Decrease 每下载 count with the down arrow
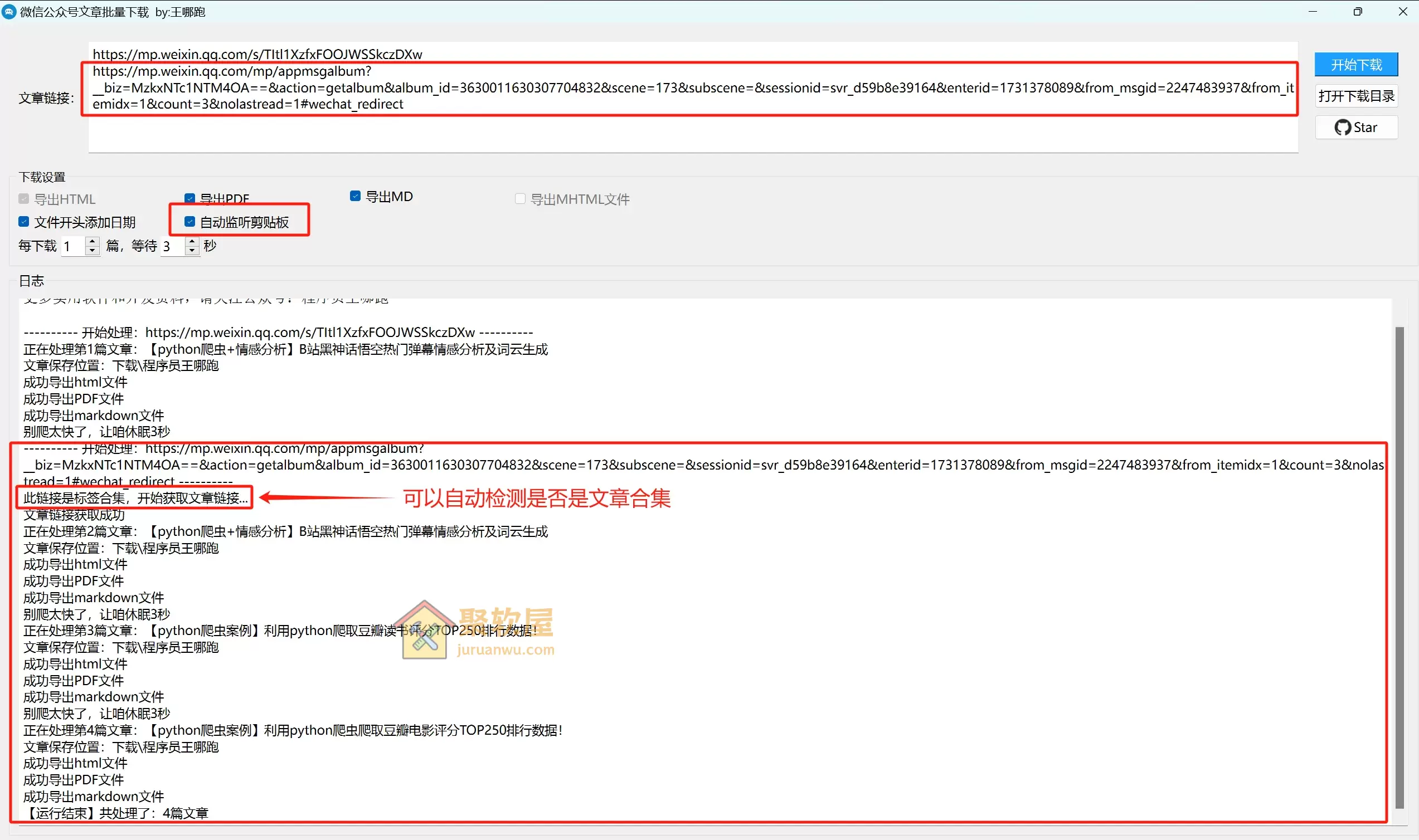The height and width of the screenshot is (840, 1419). pos(91,250)
